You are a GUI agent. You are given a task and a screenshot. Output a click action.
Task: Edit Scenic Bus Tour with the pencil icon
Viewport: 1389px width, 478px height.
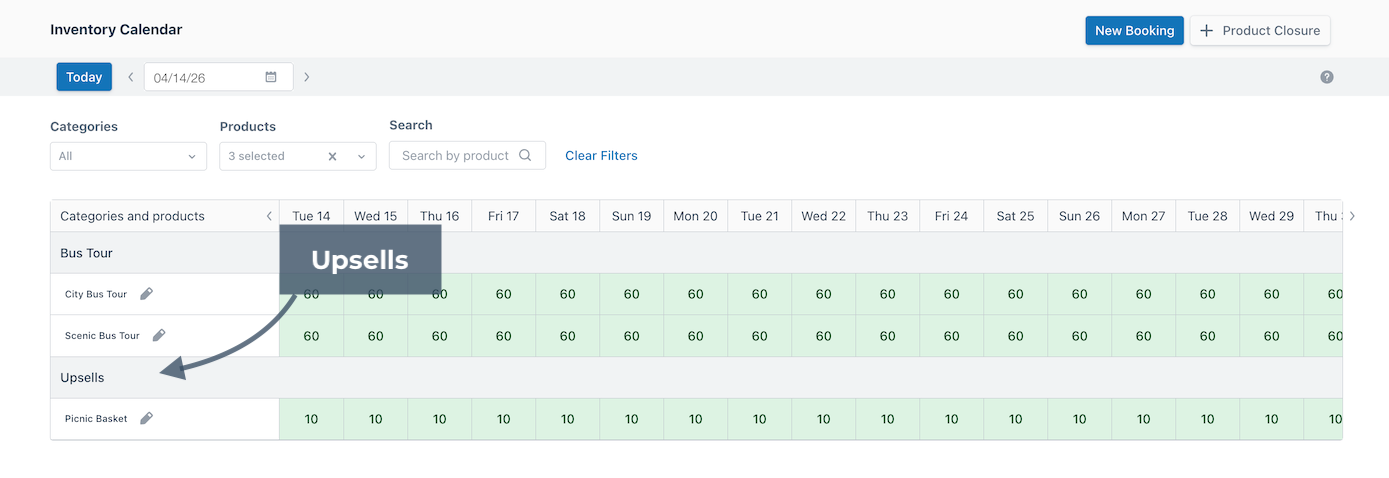(159, 336)
